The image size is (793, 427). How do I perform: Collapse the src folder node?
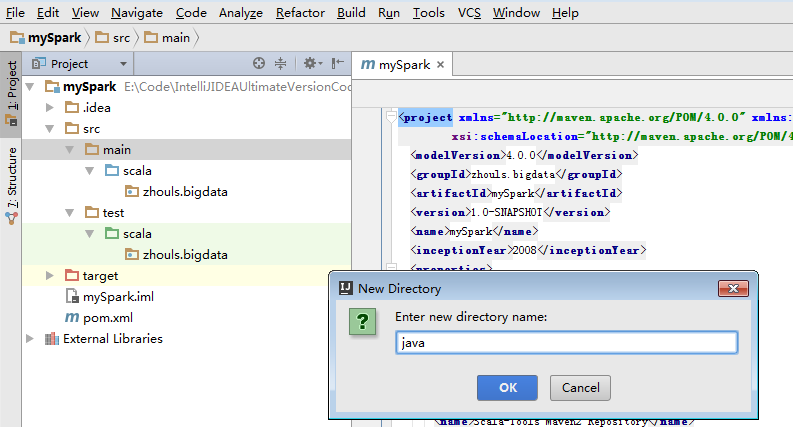click(x=50, y=129)
